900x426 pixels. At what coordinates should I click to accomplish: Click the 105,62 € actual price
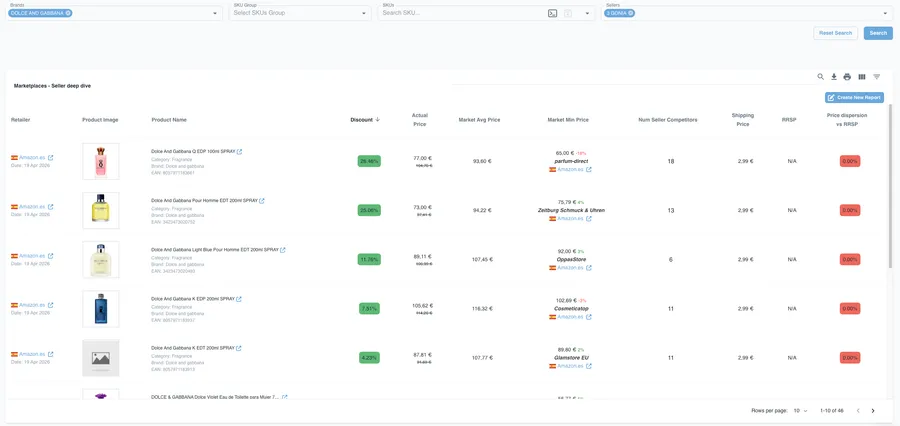422,305
